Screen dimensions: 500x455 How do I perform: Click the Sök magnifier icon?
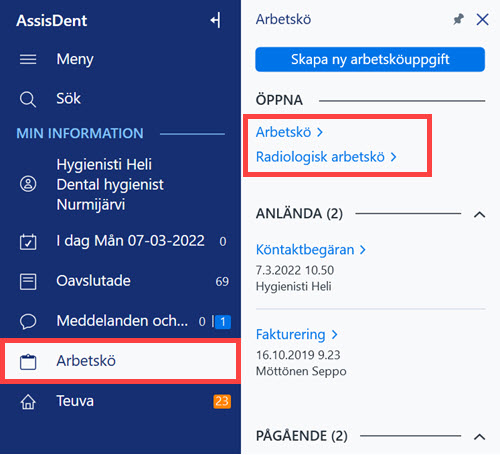pyautogui.click(x=28, y=99)
